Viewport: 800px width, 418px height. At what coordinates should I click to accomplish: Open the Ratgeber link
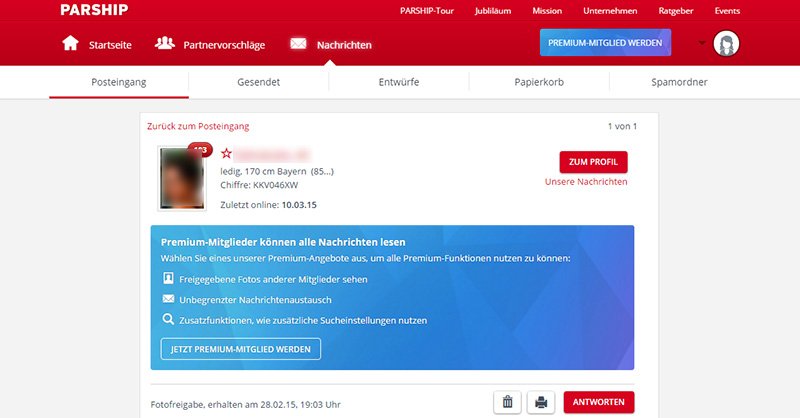676,11
